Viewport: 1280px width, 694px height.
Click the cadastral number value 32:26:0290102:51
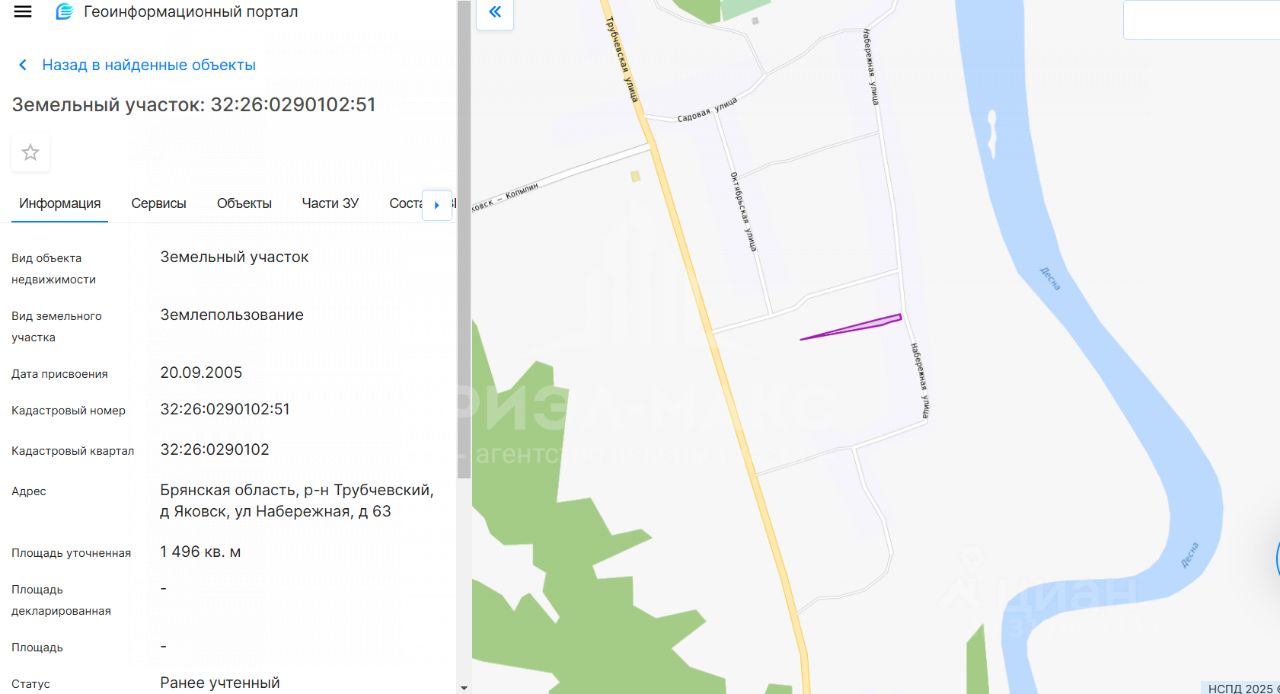click(225, 409)
